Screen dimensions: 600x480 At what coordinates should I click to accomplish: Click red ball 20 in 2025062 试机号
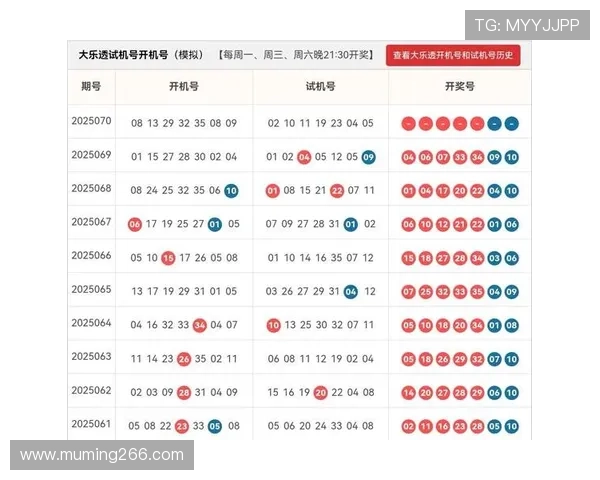pos(321,393)
